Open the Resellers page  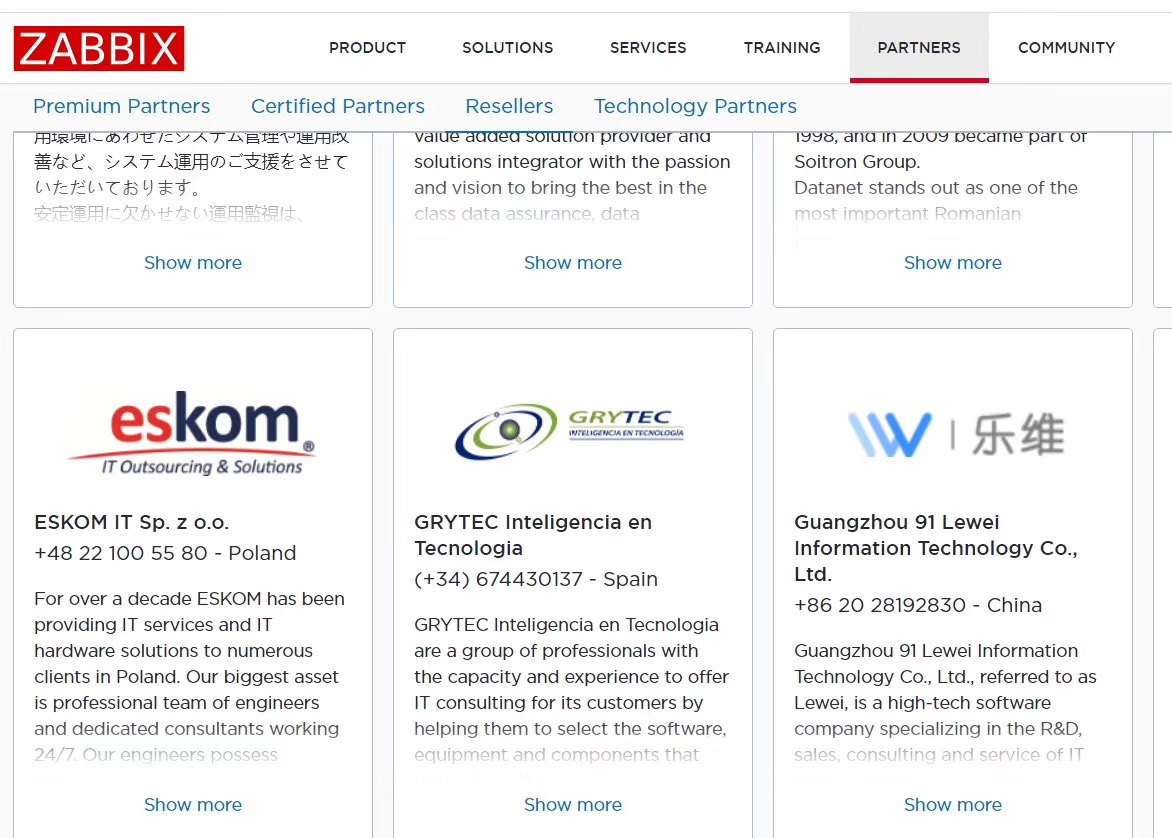(509, 106)
